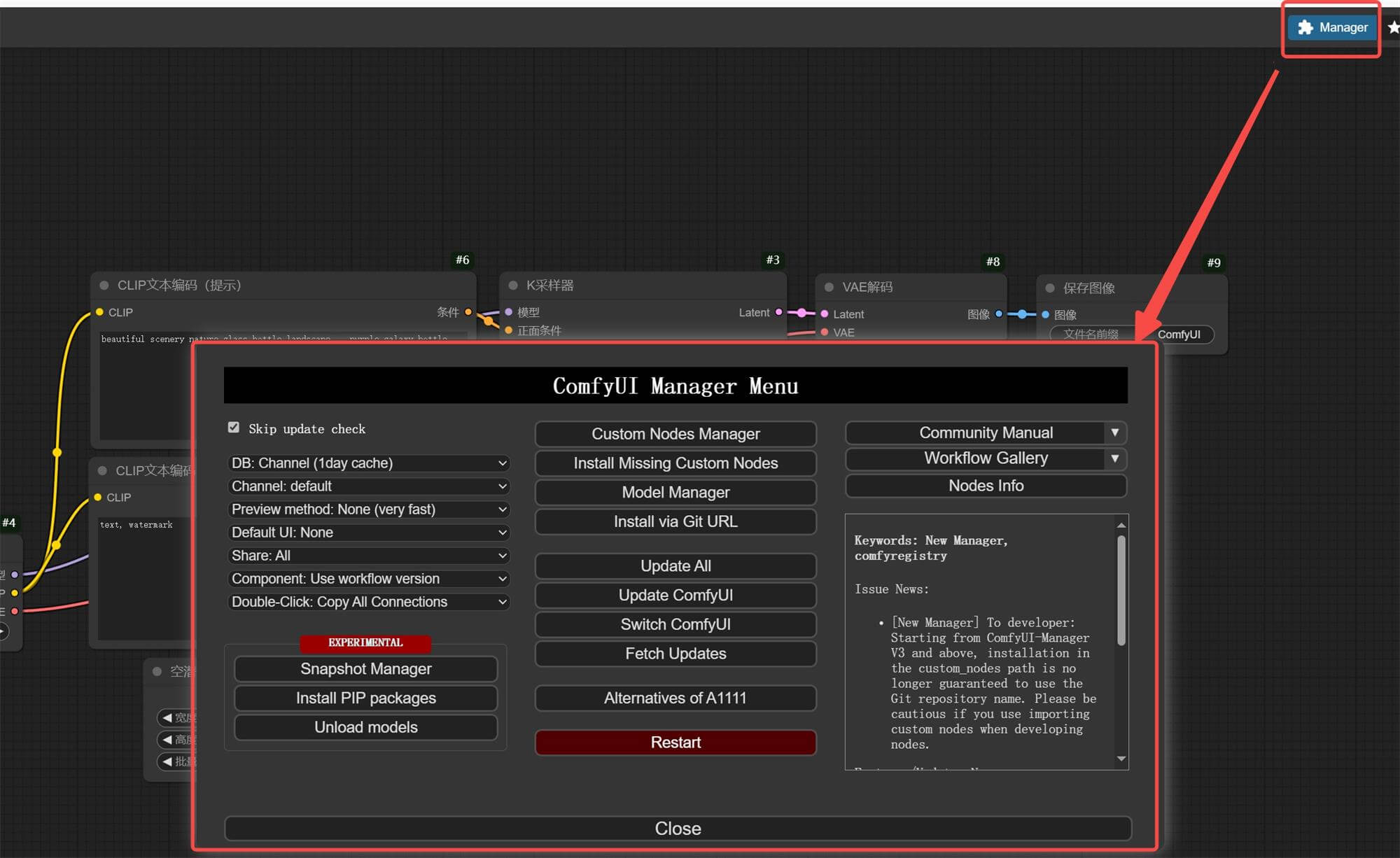The height and width of the screenshot is (858, 1400).
Task: Click news panel scrollbar up arrow
Action: (1121, 526)
